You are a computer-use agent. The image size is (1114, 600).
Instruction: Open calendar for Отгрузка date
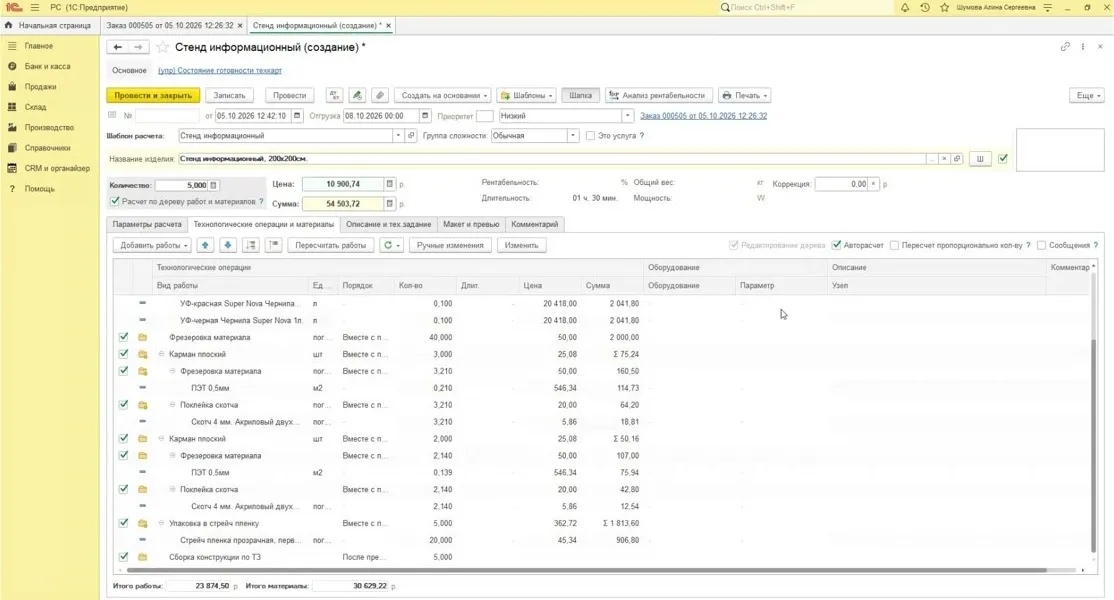(x=425, y=116)
